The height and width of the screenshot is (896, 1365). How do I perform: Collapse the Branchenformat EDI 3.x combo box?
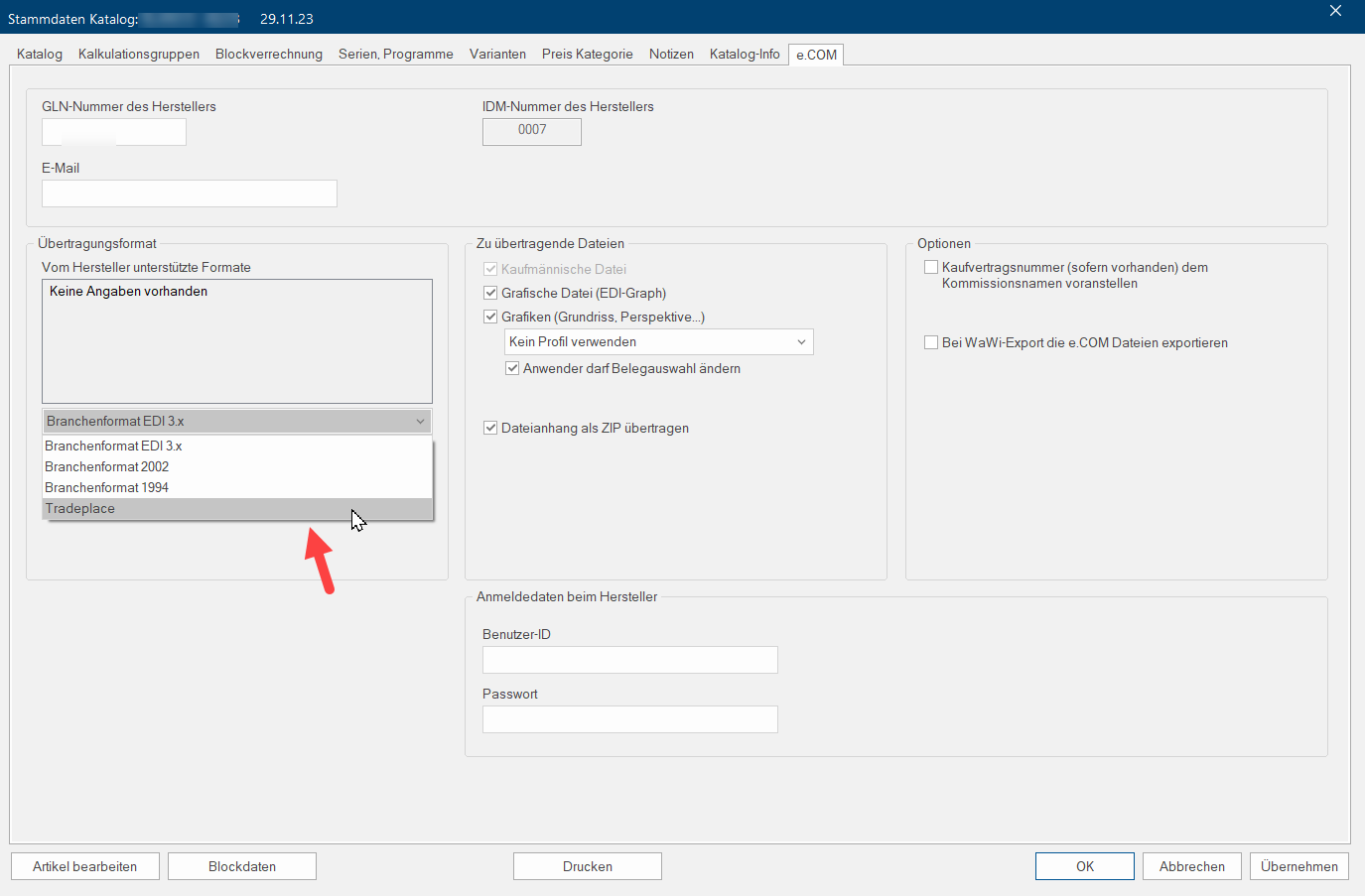point(420,421)
